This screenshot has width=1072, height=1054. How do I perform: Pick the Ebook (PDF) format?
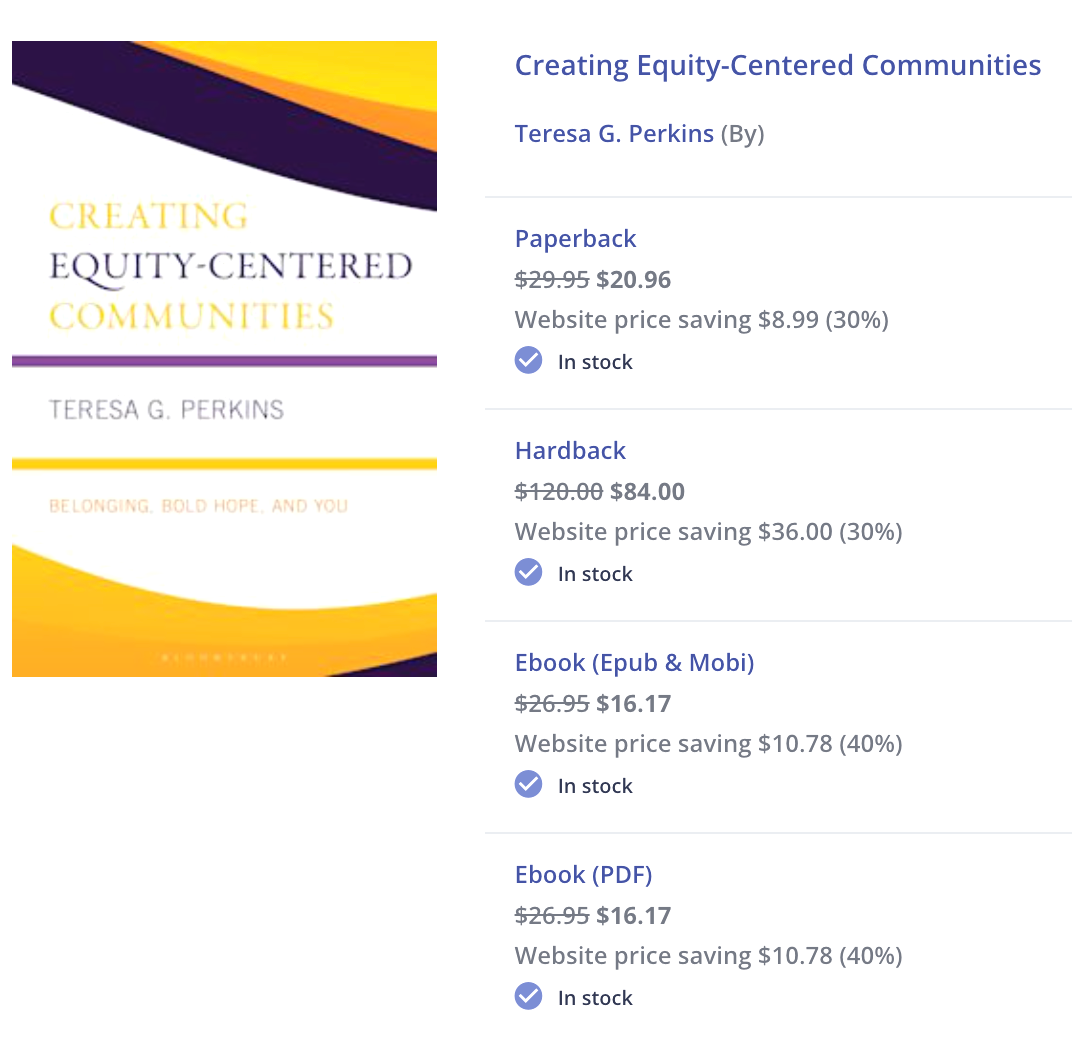(583, 875)
